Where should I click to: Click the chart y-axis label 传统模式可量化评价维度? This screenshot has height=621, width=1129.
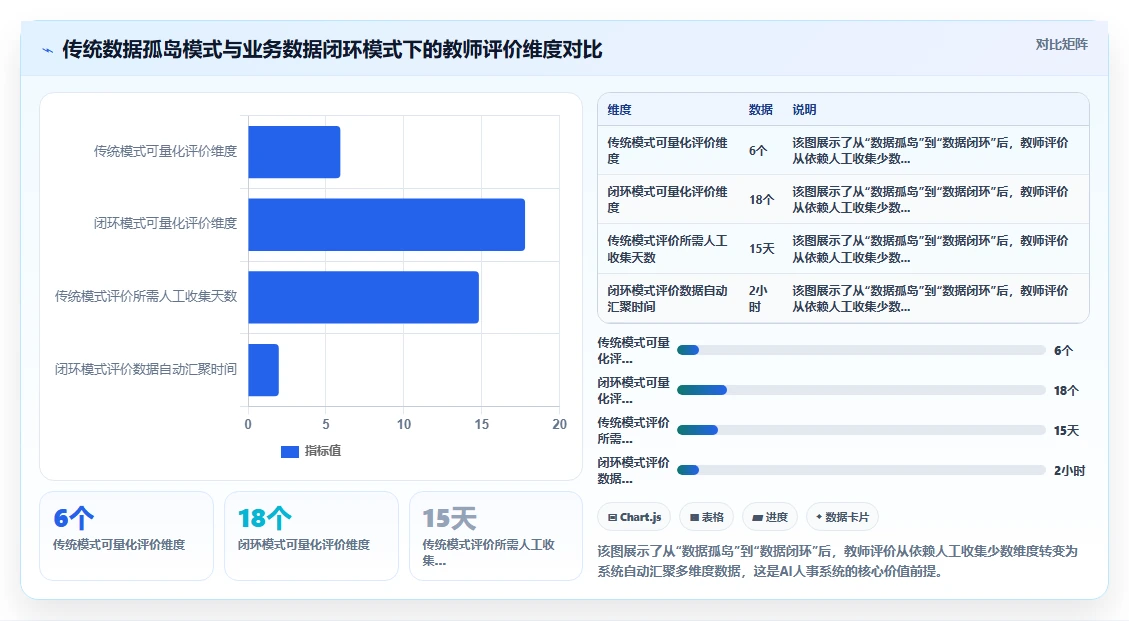click(x=165, y=151)
